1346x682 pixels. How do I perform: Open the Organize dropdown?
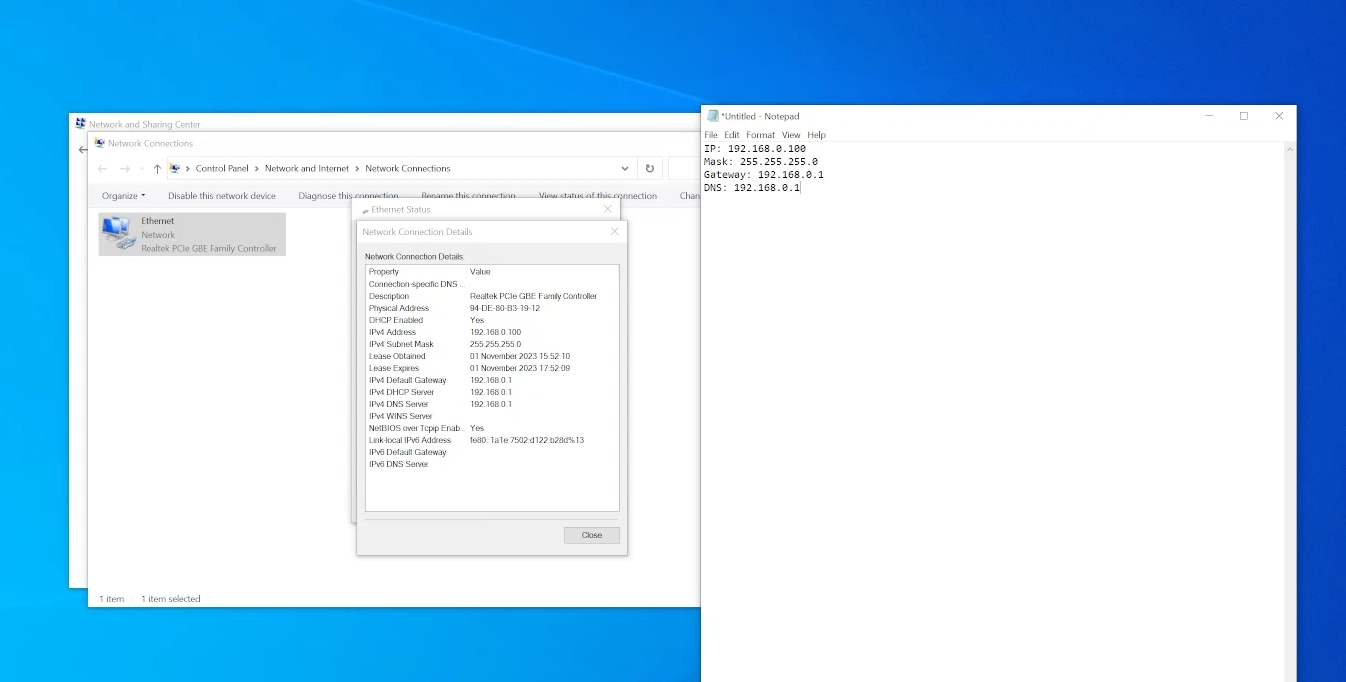123,196
